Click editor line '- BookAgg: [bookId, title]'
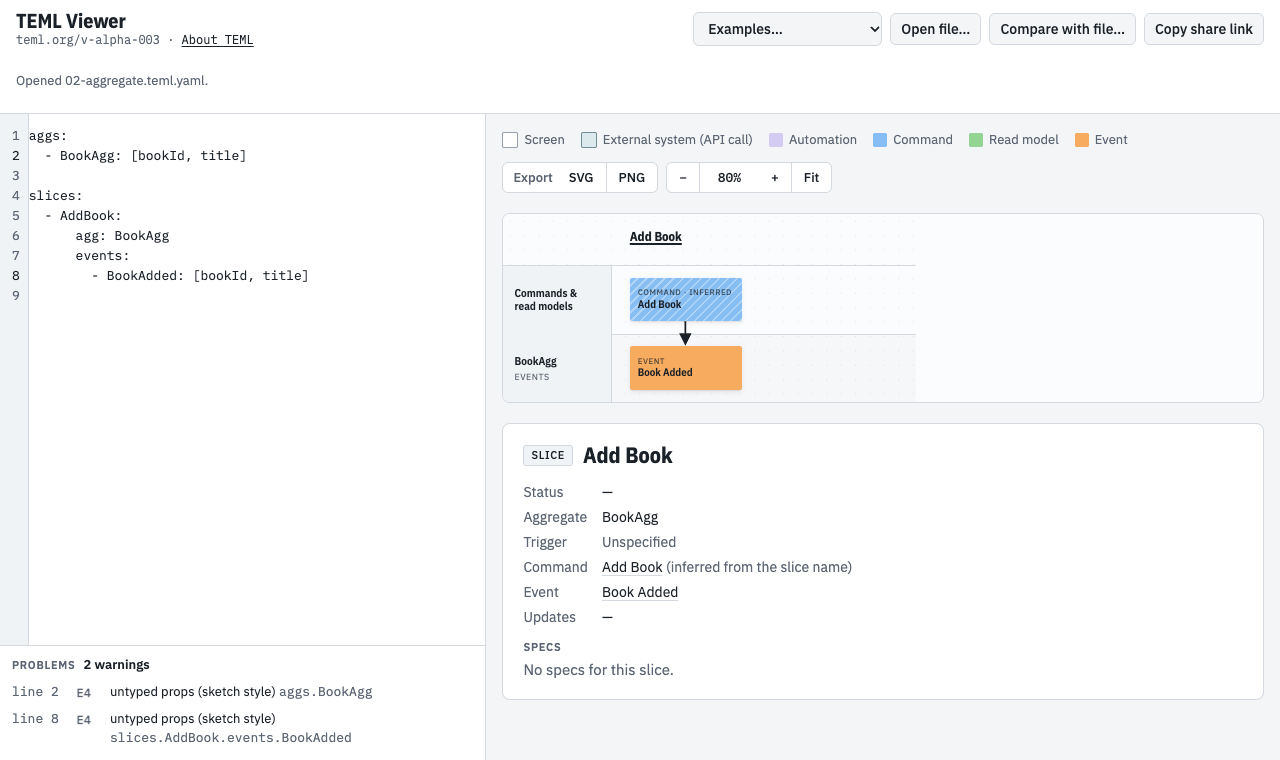This screenshot has height=760, width=1280. coord(257,156)
